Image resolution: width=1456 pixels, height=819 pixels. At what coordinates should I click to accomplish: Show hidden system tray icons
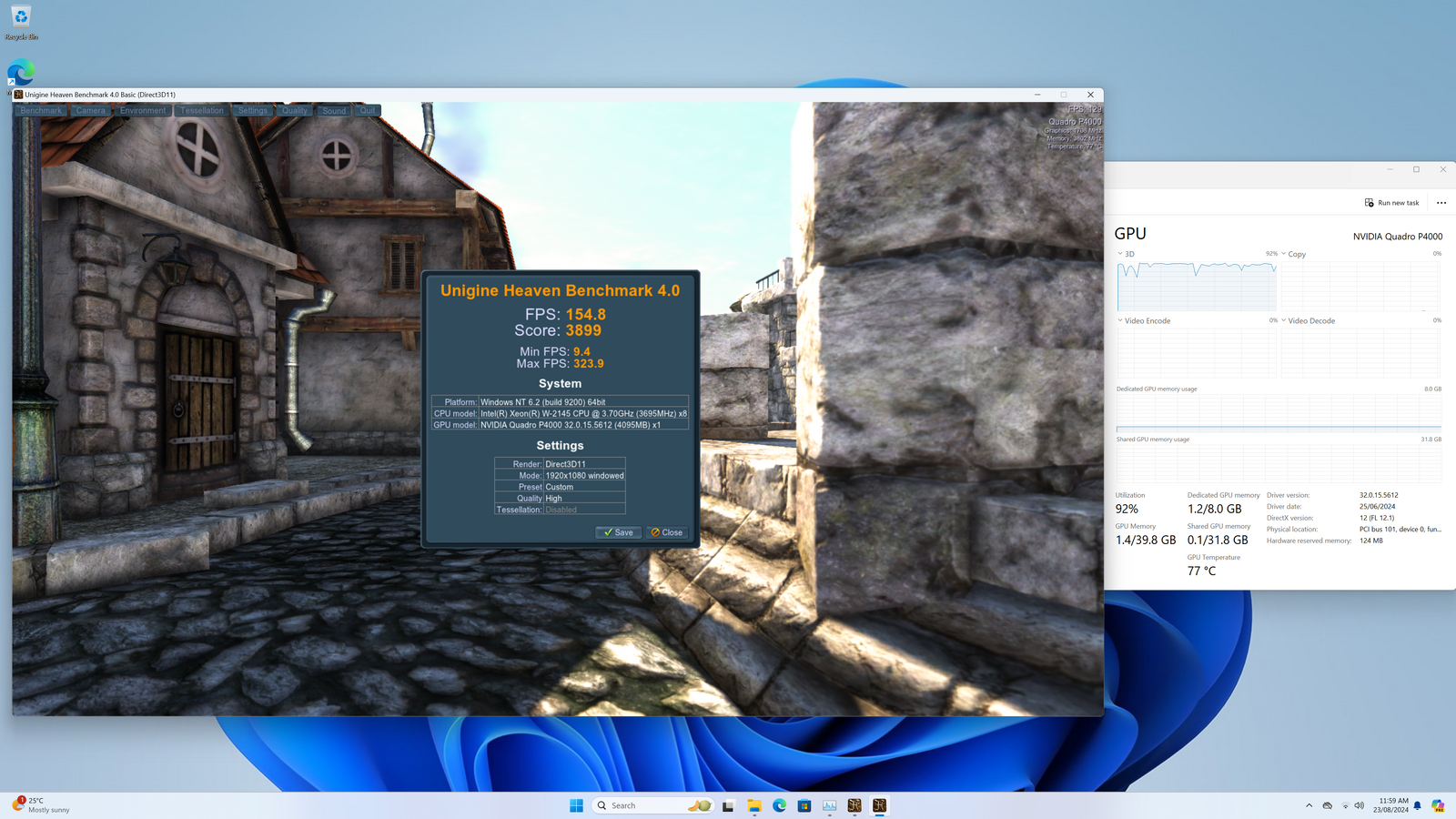(x=1309, y=805)
